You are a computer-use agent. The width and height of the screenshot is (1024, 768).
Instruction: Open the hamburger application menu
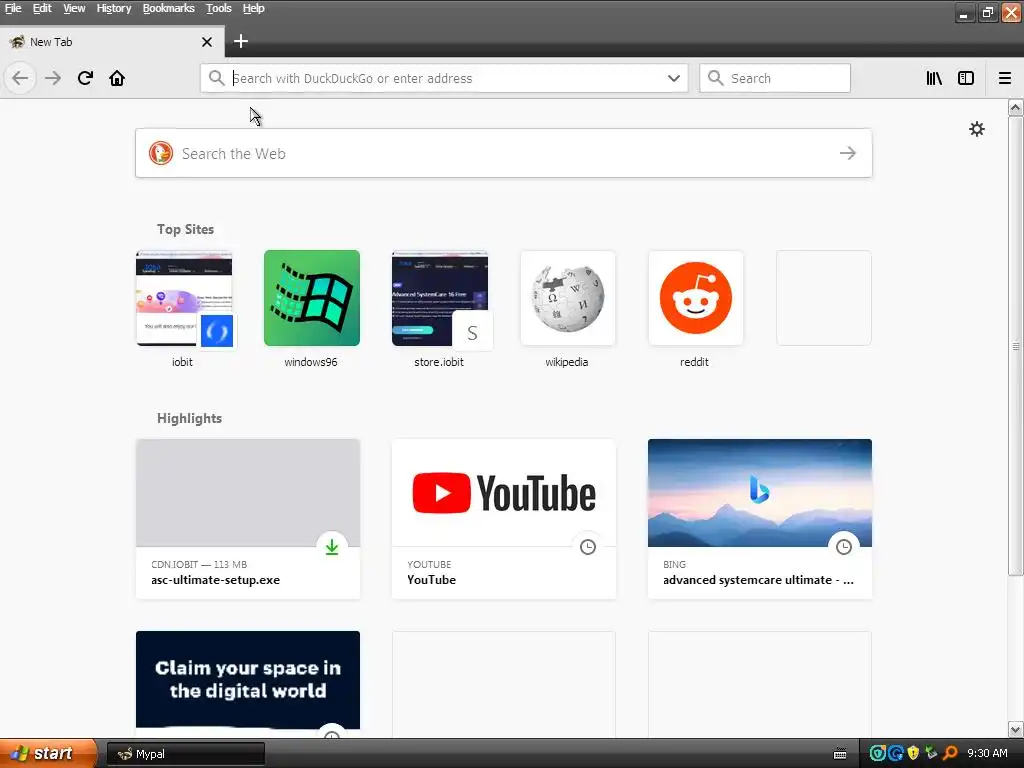[1005, 78]
